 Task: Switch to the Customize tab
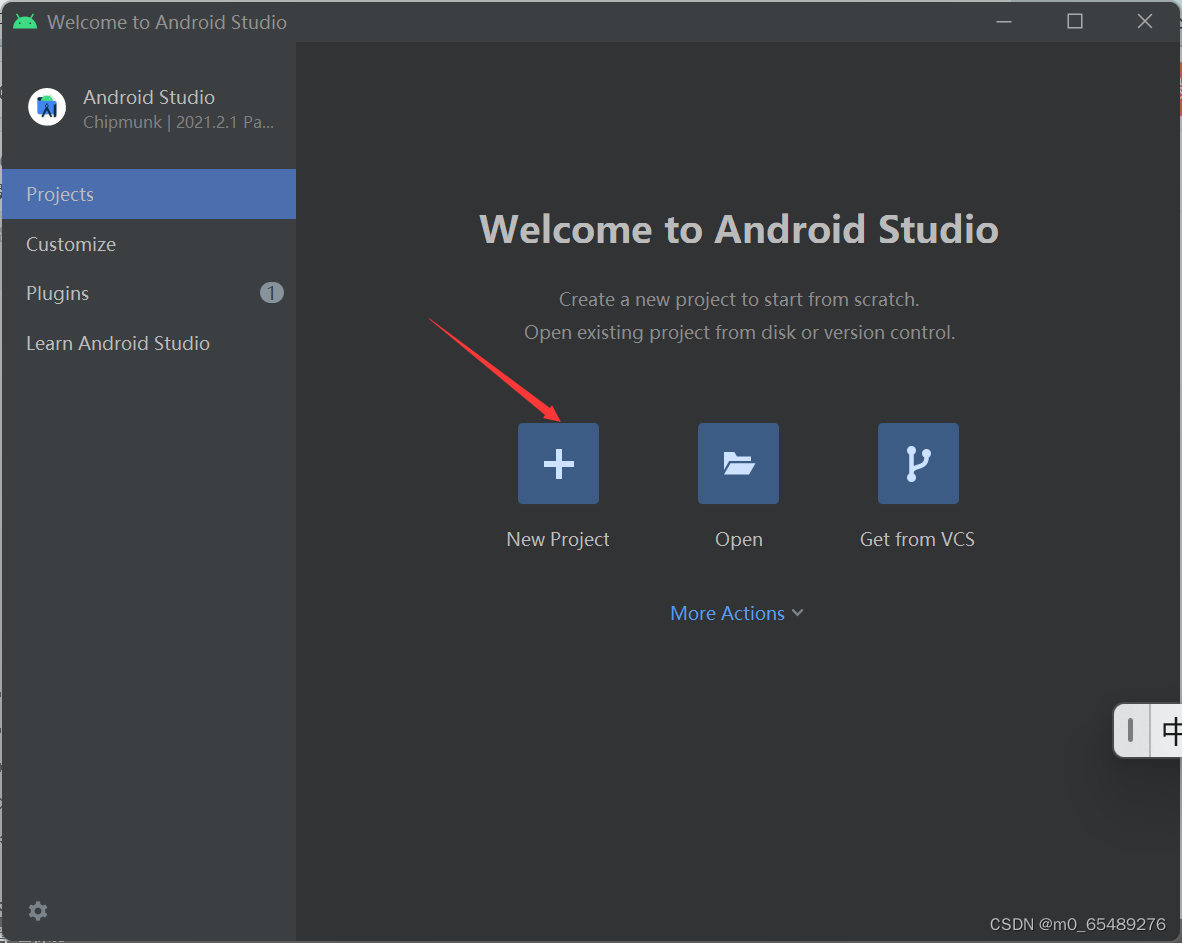click(149, 244)
